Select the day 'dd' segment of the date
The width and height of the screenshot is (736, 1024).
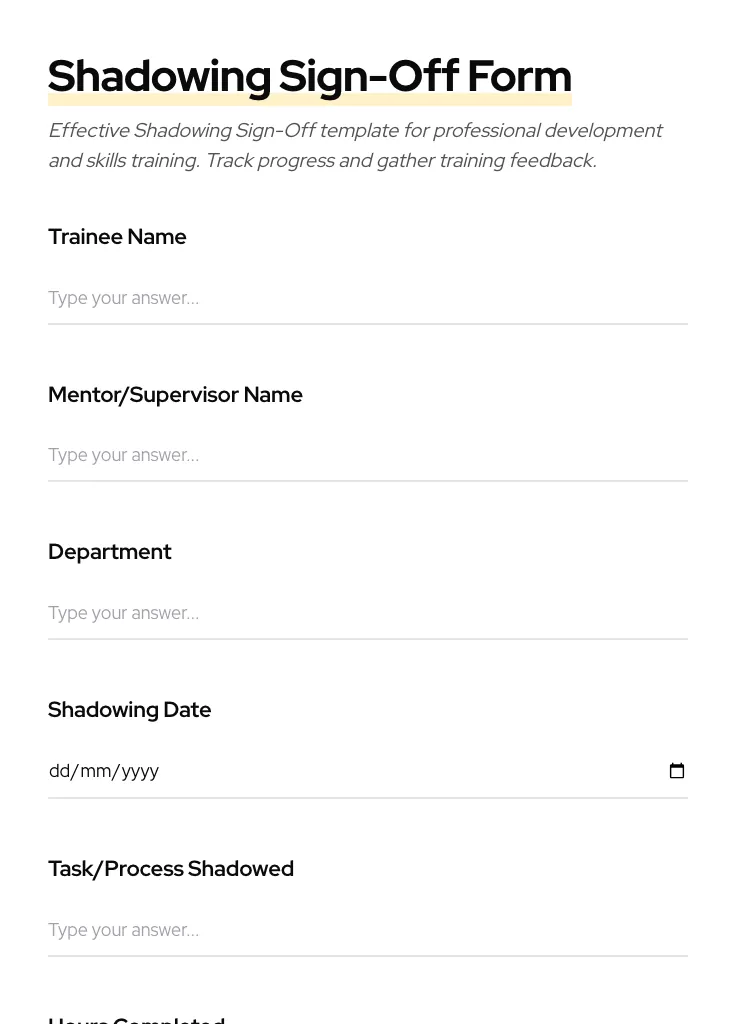tap(60, 771)
